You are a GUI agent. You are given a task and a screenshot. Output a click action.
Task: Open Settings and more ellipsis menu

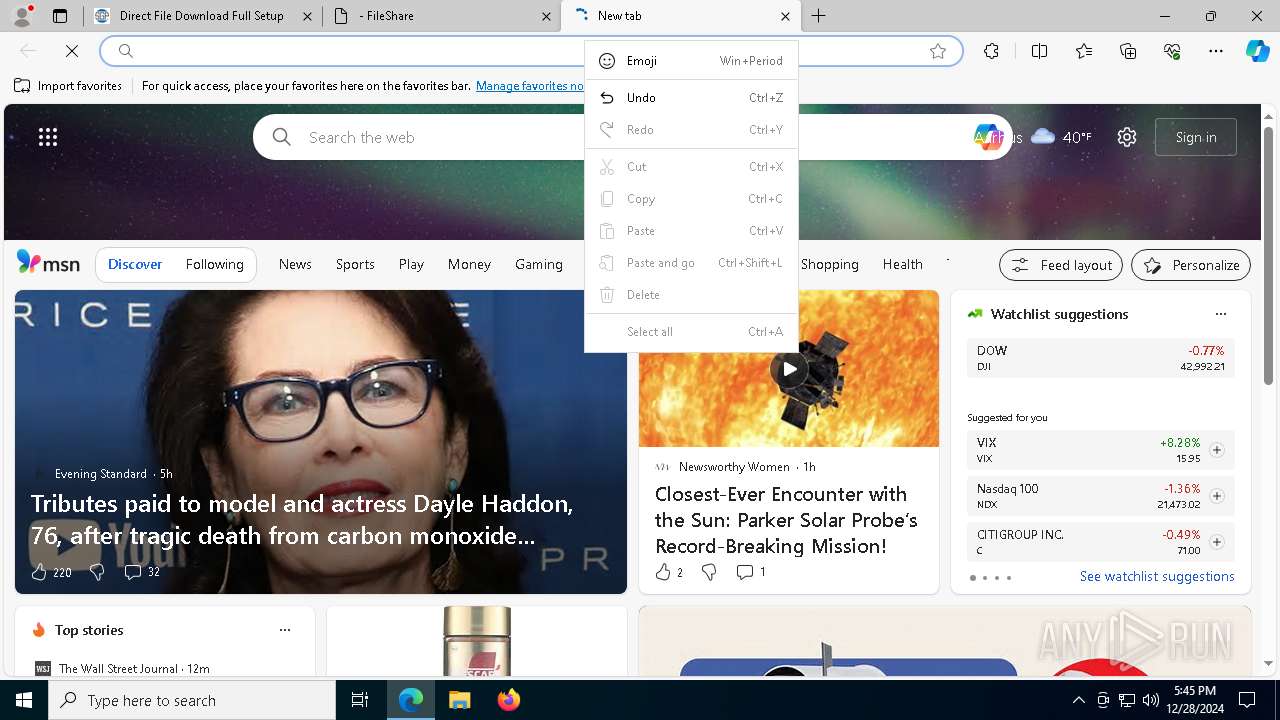pos(1216,51)
